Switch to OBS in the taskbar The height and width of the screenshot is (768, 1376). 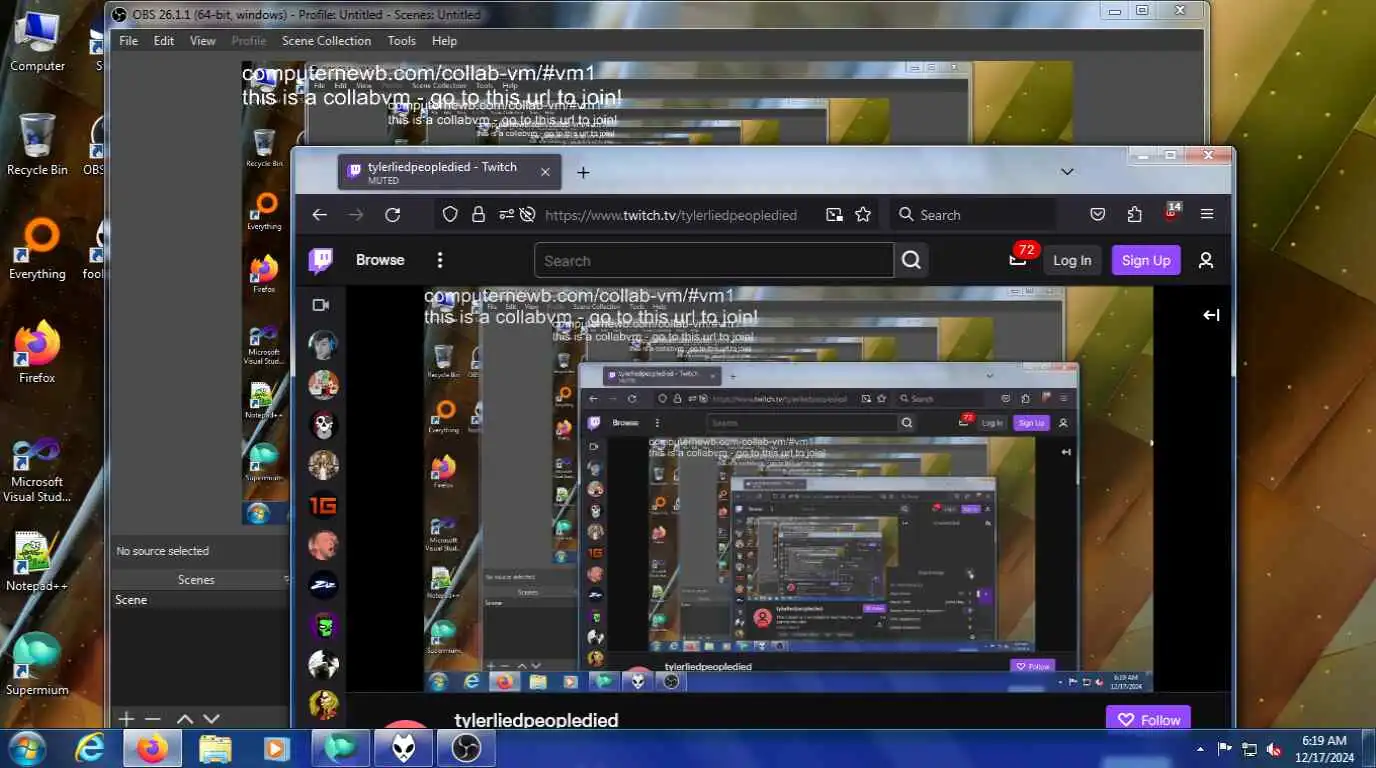pyautogui.click(x=465, y=748)
